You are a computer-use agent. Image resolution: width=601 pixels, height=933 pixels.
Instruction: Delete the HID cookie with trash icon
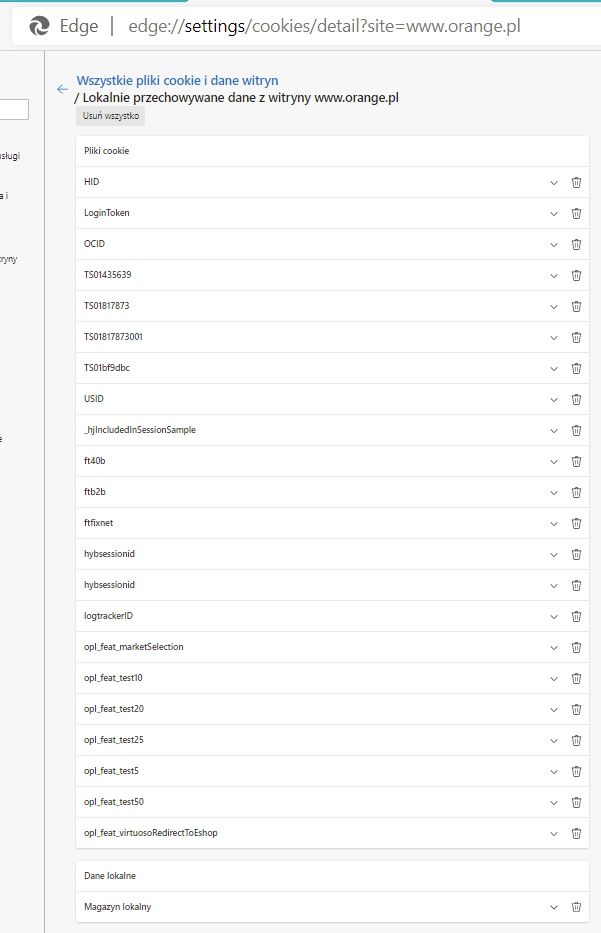(x=576, y=182)
